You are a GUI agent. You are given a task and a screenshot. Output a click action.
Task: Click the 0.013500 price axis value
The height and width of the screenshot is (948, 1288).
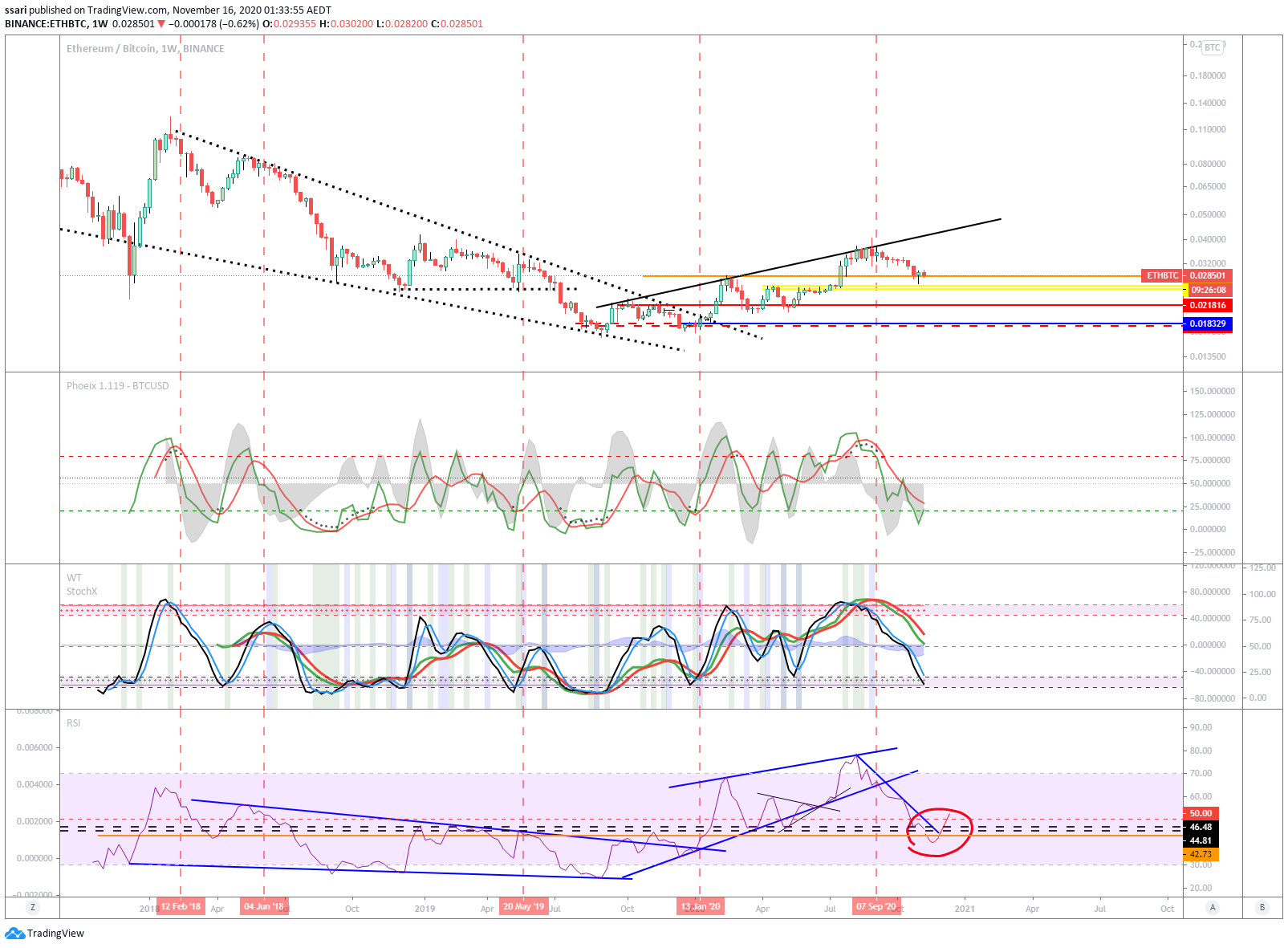(x=1208, y=356)
